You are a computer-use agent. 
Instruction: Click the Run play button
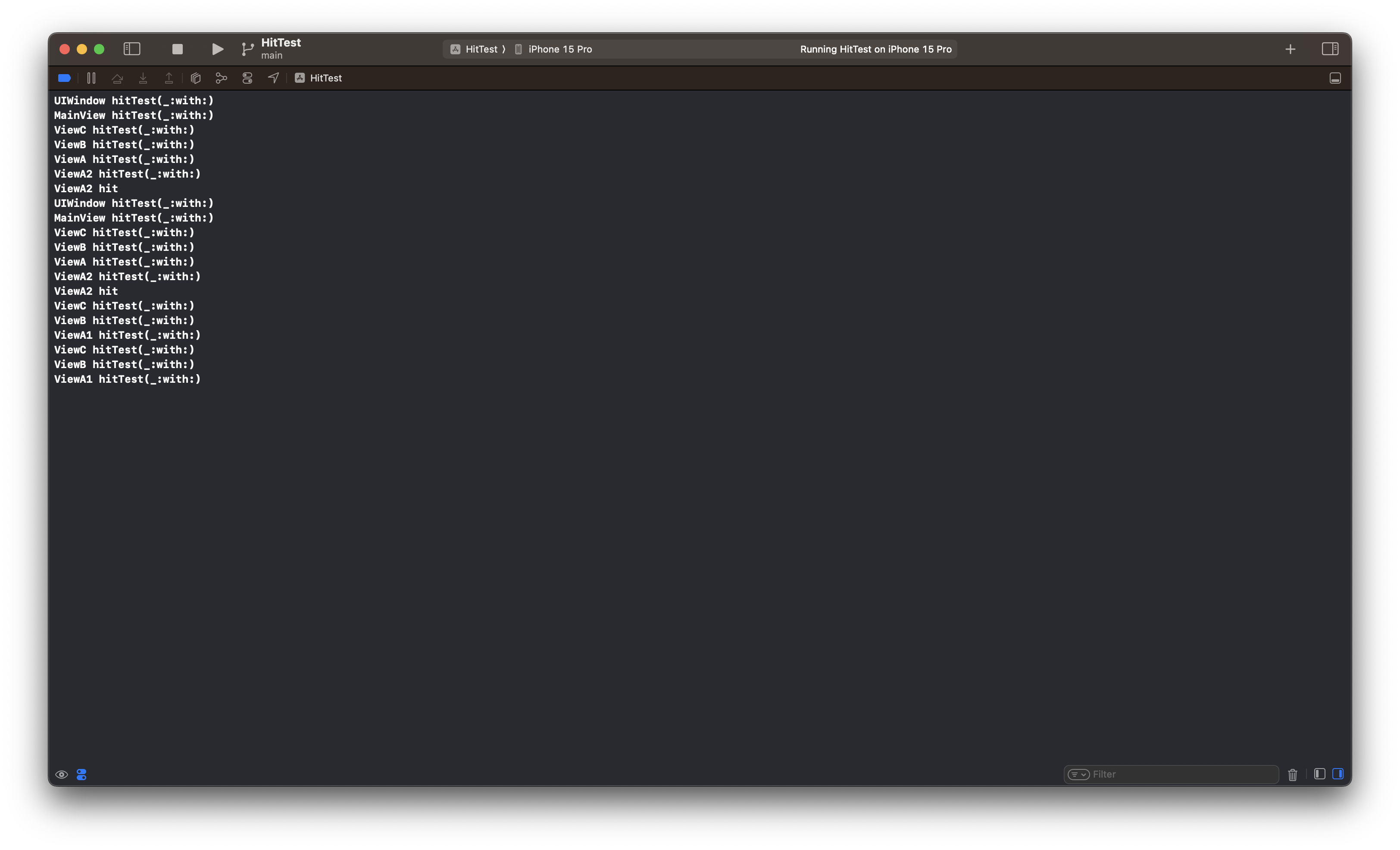(x=217, y=50)
